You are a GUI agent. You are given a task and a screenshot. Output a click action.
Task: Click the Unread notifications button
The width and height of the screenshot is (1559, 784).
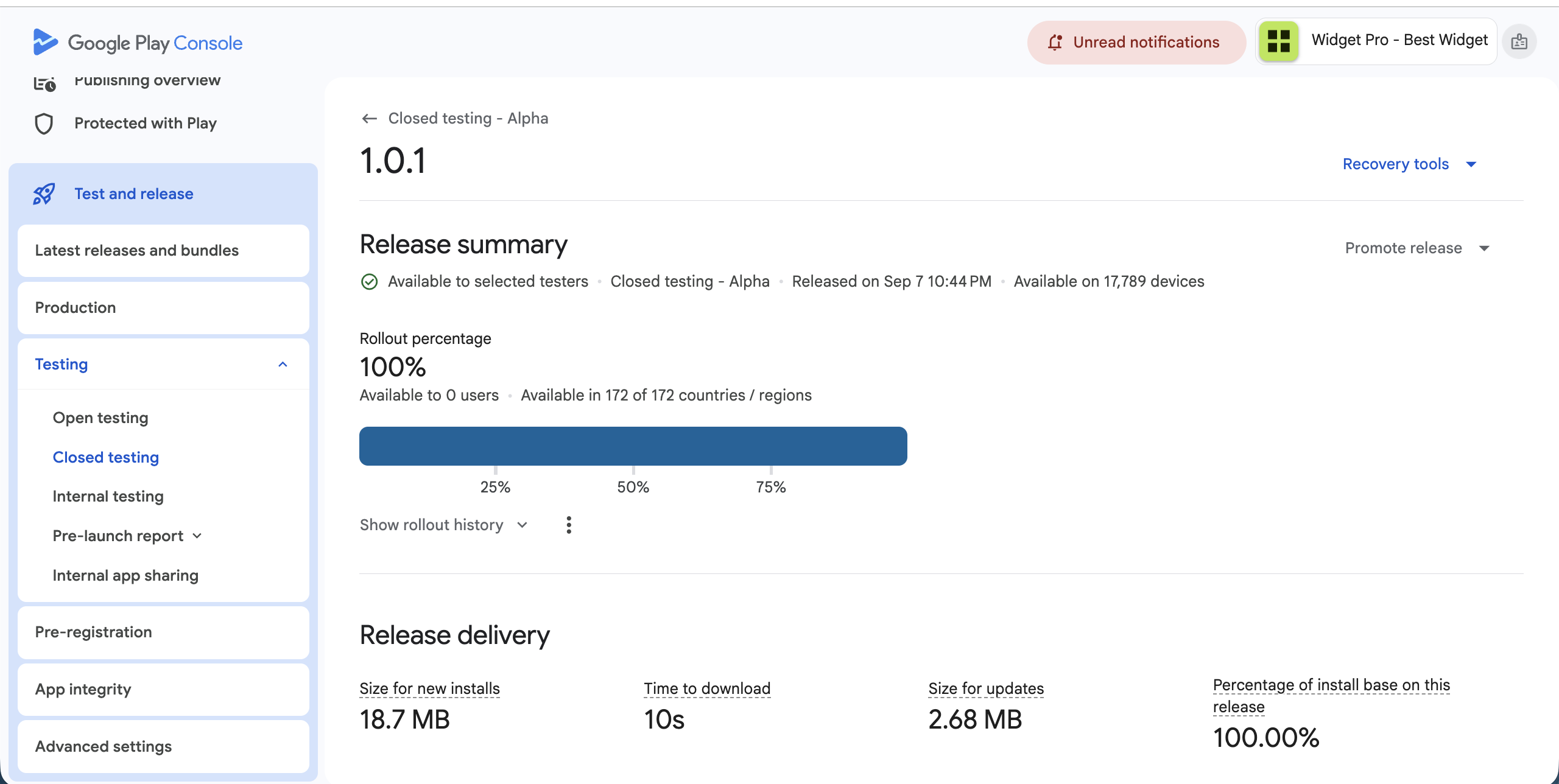tap(1136, 42)
